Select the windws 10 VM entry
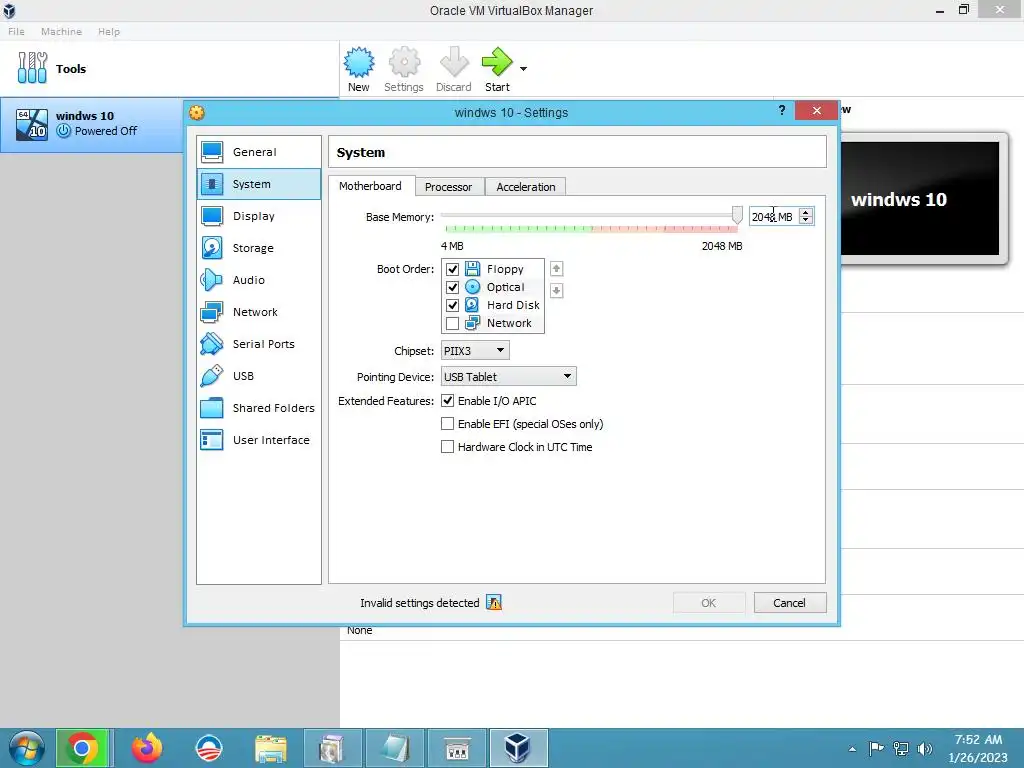This screenshot has height=768, width=1024. coord(92,124)
